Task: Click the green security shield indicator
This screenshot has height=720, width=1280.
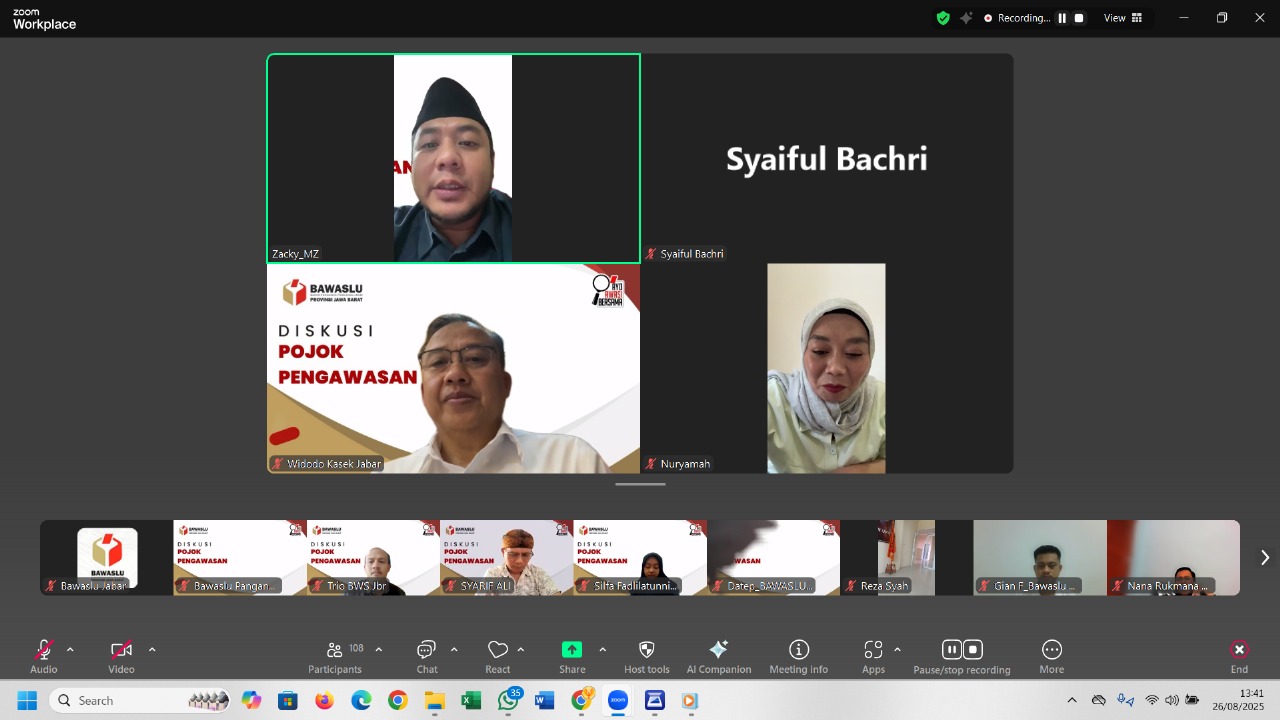Action: (942, 17)
